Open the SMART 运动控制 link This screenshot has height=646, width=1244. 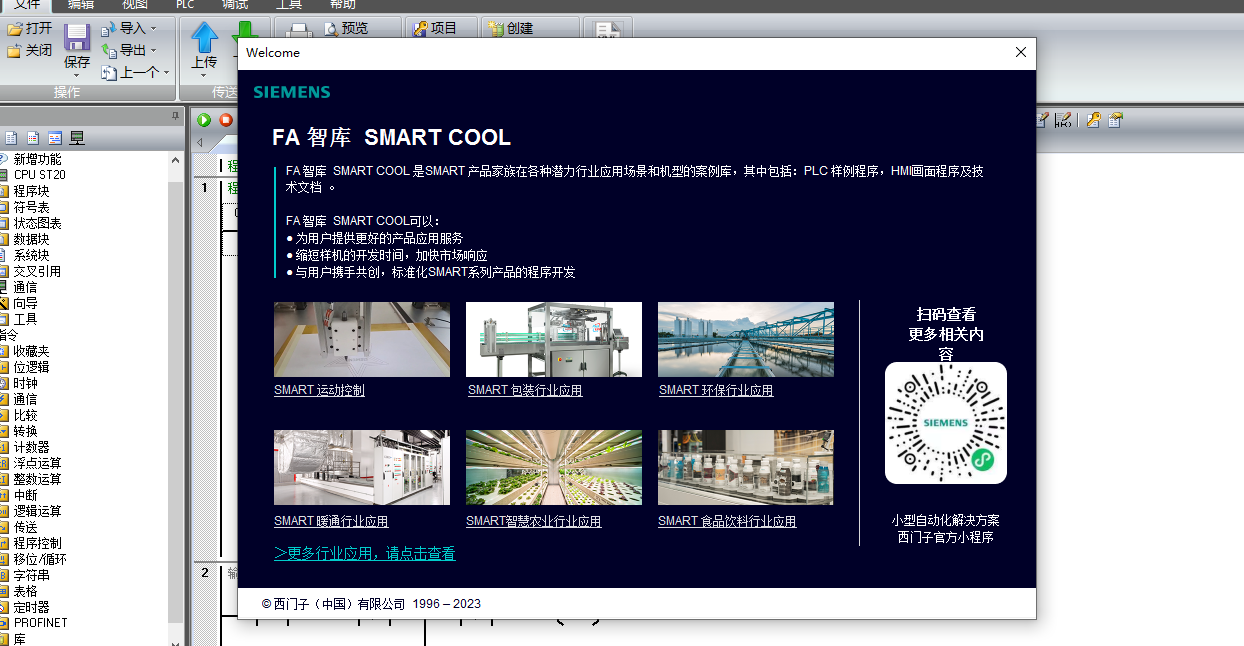[319, 390]
